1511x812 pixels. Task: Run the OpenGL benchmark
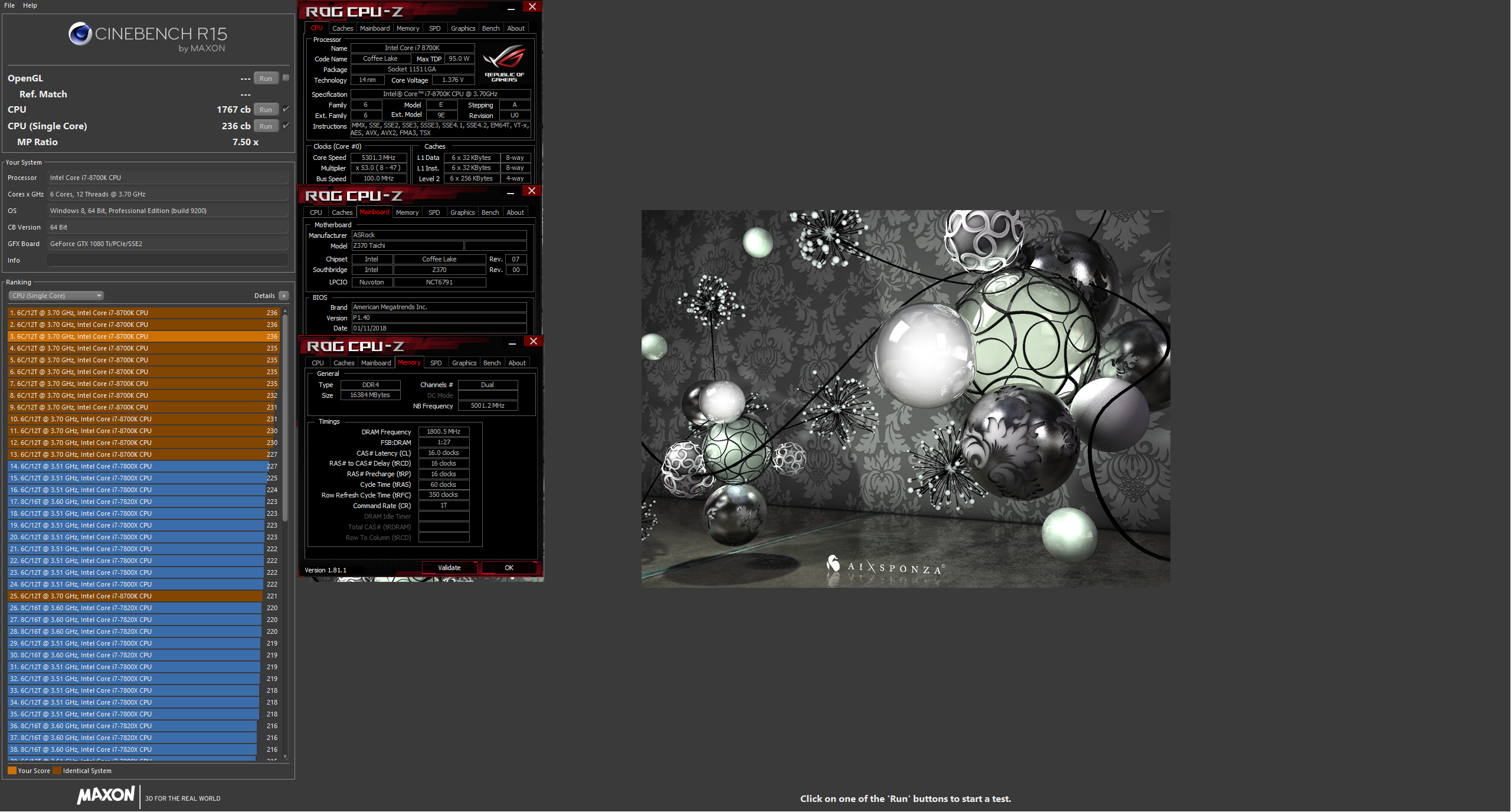tap(266, 78)
